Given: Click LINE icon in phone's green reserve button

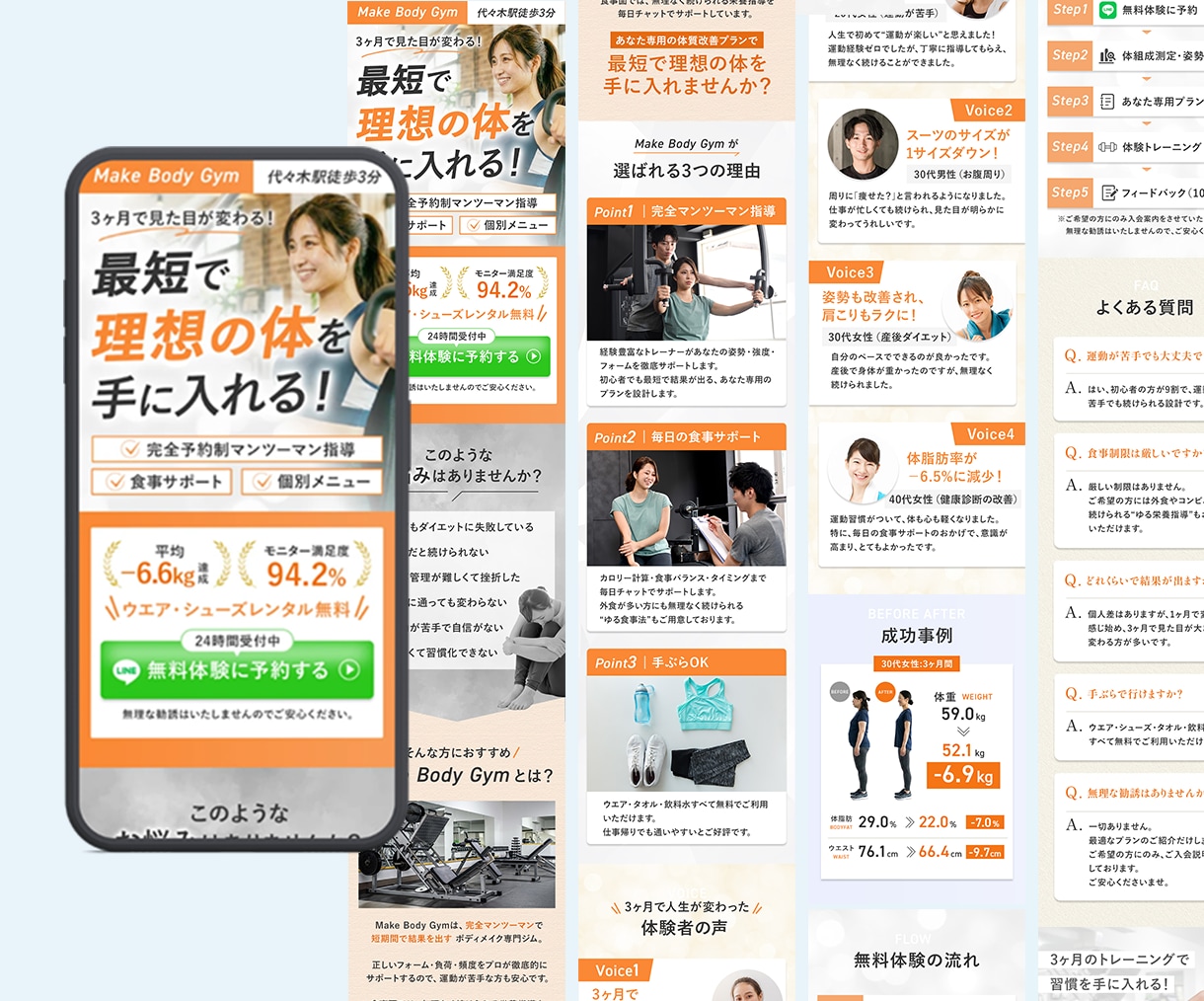Looking at the screenshot, I should (126, 670).
